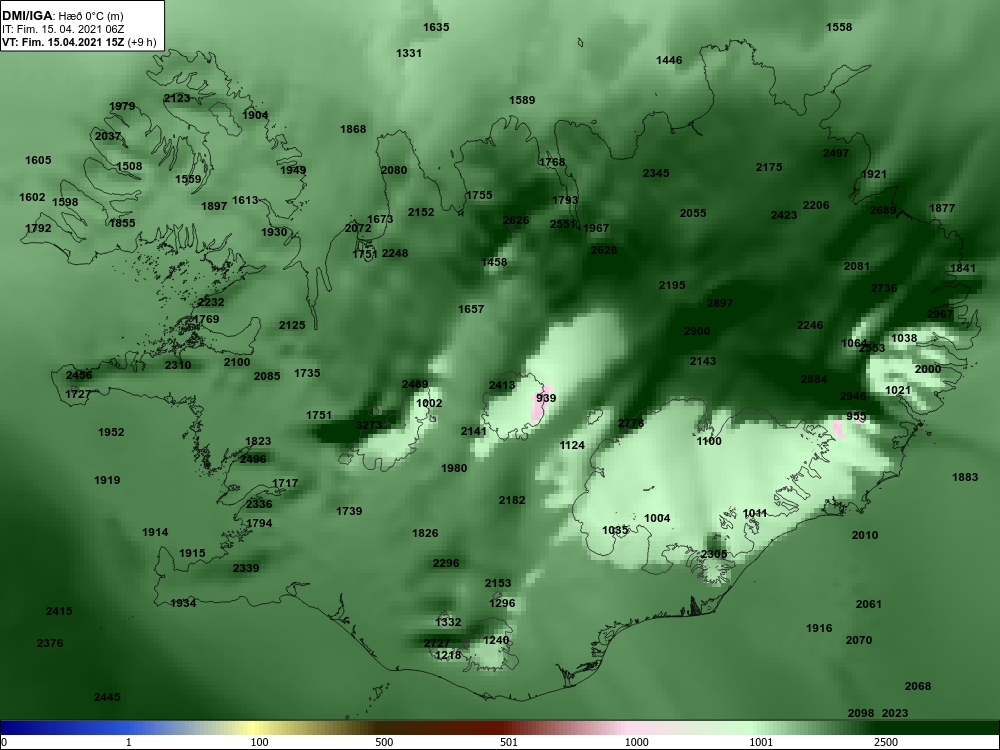This screenshot has height=750, width=1000.
Task: Click the map value 2413
Action: [502, 385]
